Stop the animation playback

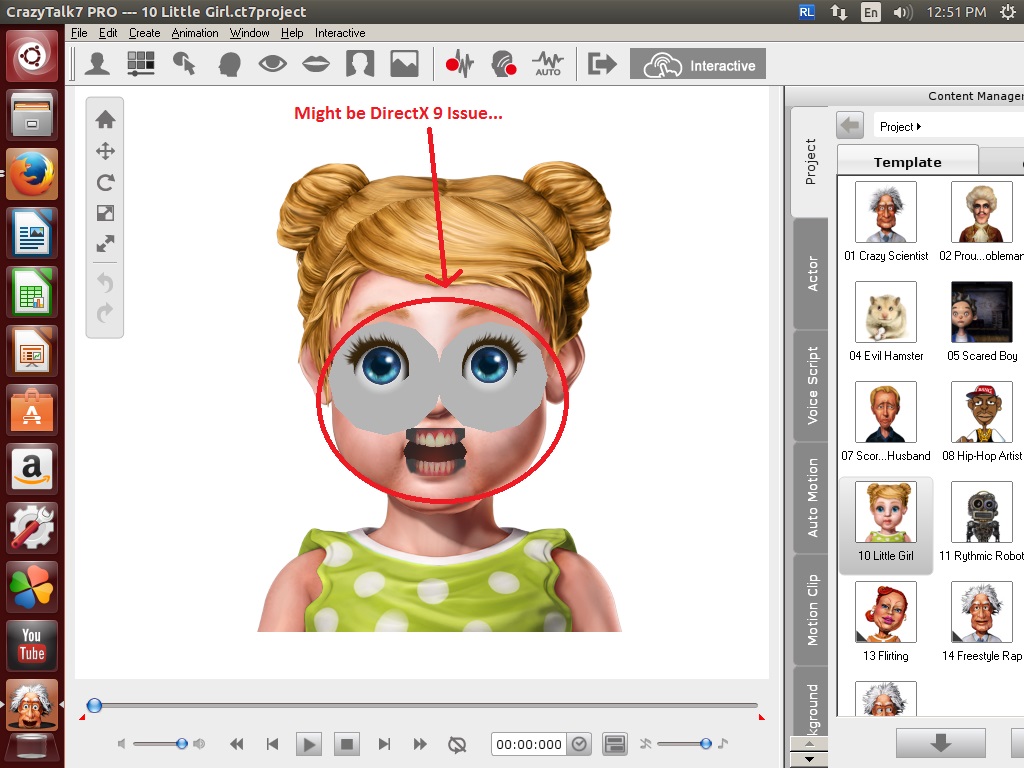pyautogui.click(x=347, y=744)
